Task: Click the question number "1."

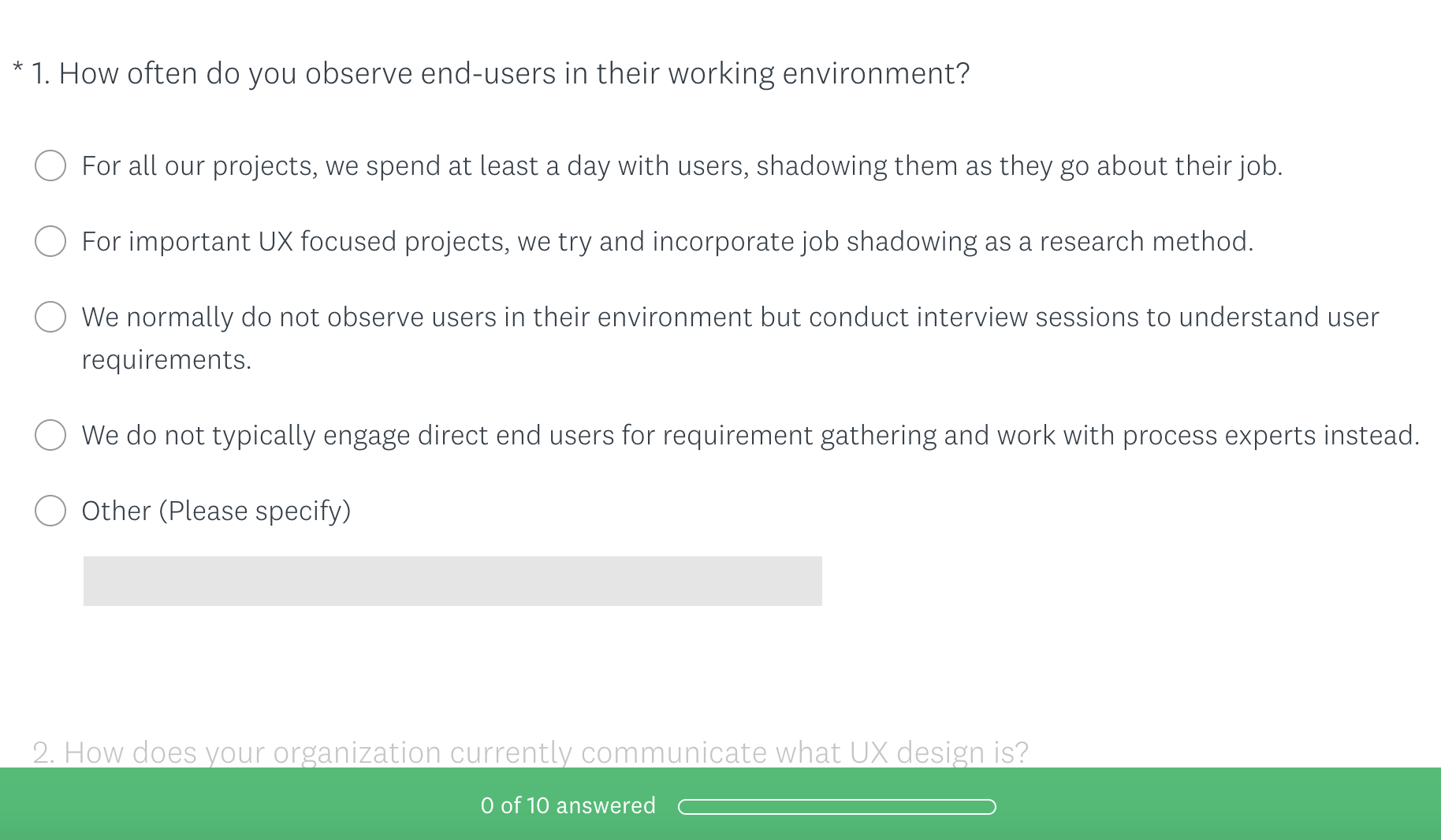Action: coord(41,73)
